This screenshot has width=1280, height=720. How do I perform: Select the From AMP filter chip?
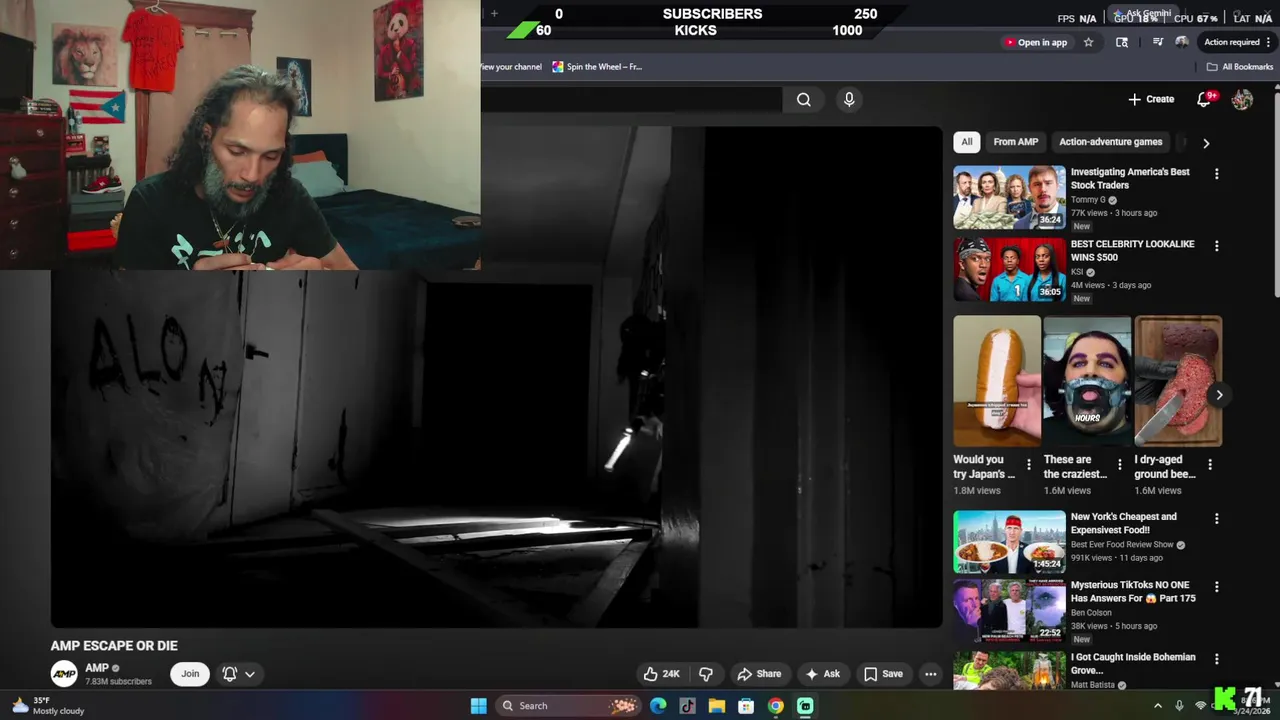point(1016,142)
